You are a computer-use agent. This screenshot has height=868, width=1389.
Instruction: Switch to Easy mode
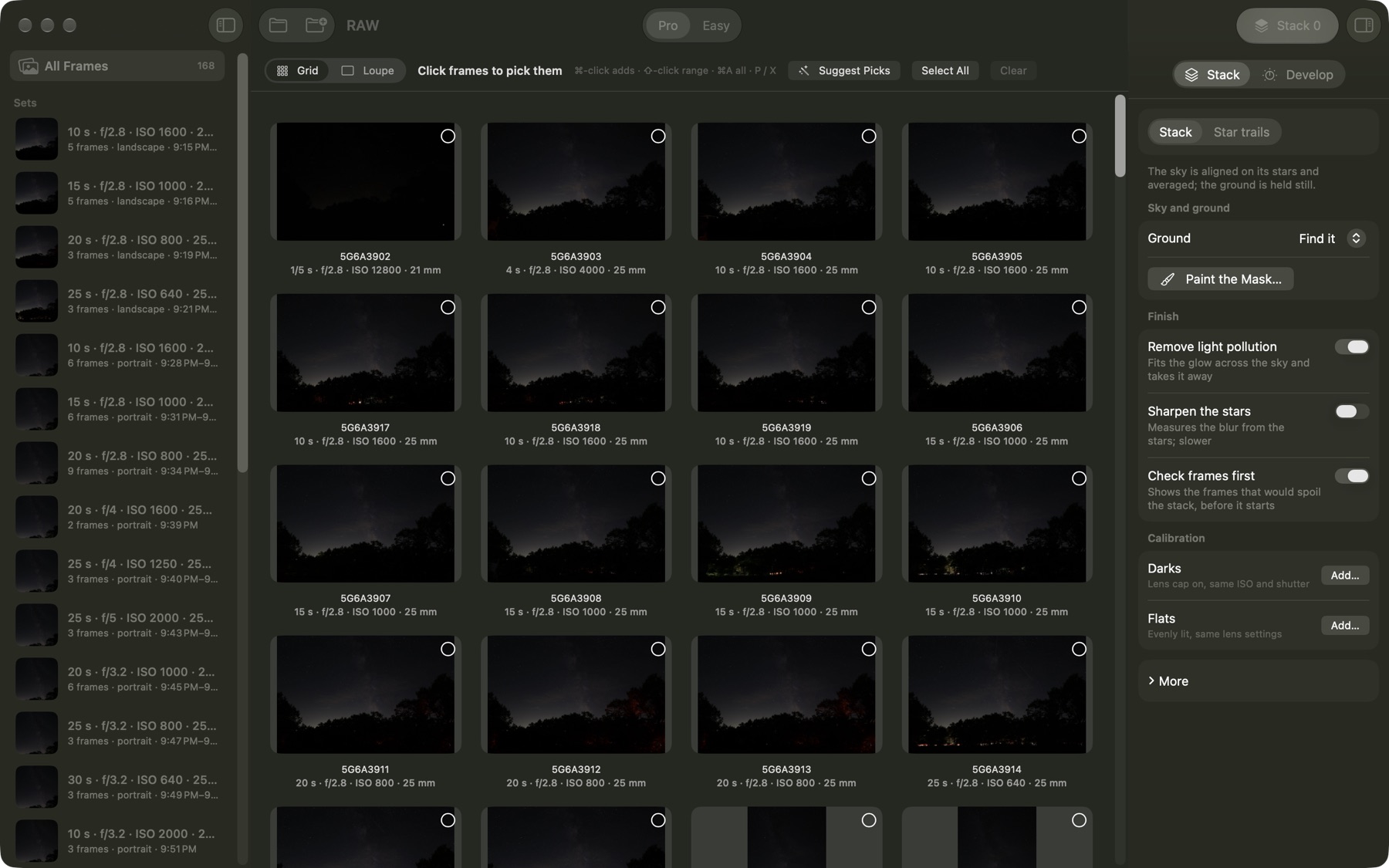pos(715,25)
